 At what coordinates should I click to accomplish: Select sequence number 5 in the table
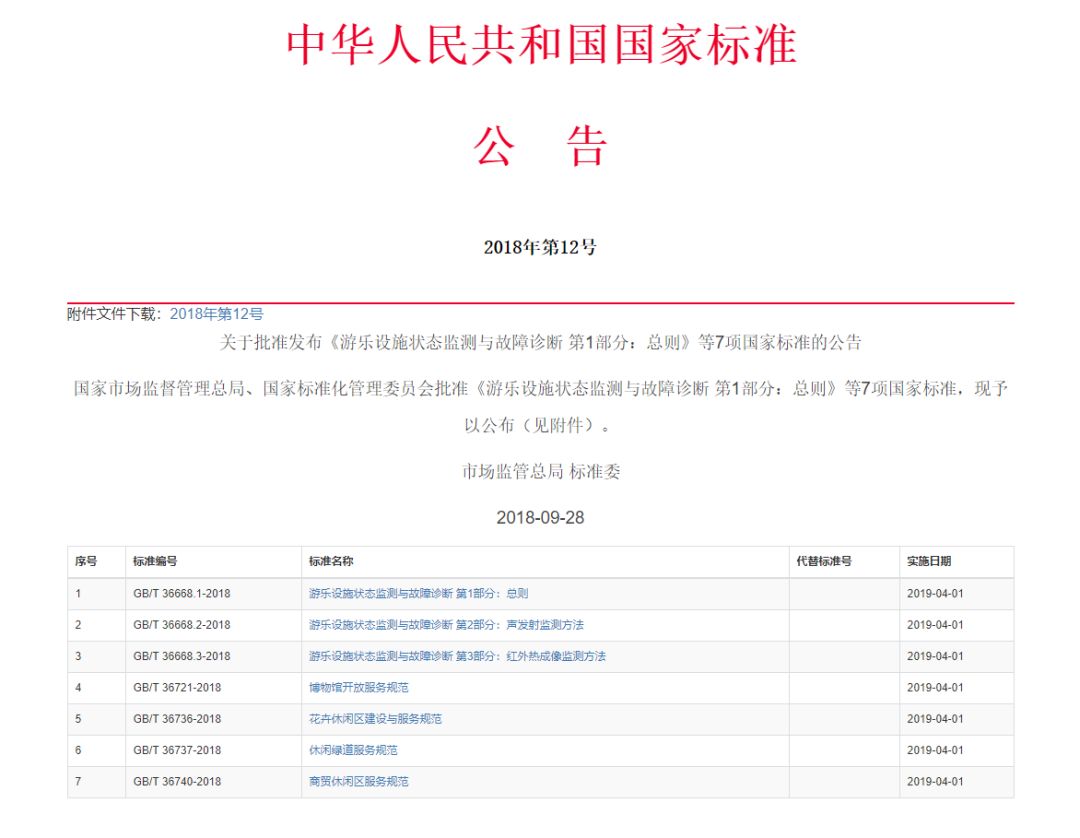(x=78, y=719)
